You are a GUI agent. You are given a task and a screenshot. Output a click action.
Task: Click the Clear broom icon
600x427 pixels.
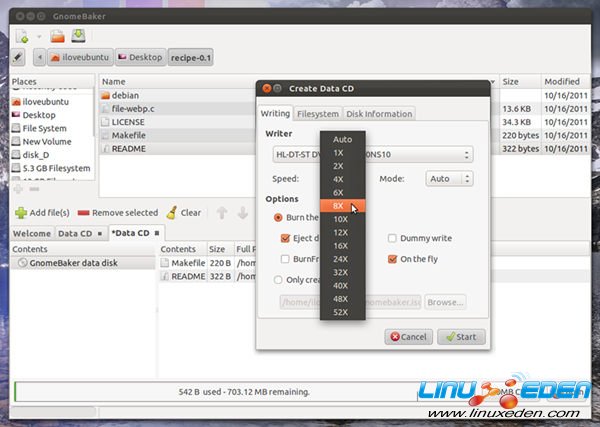click(172, 213)
